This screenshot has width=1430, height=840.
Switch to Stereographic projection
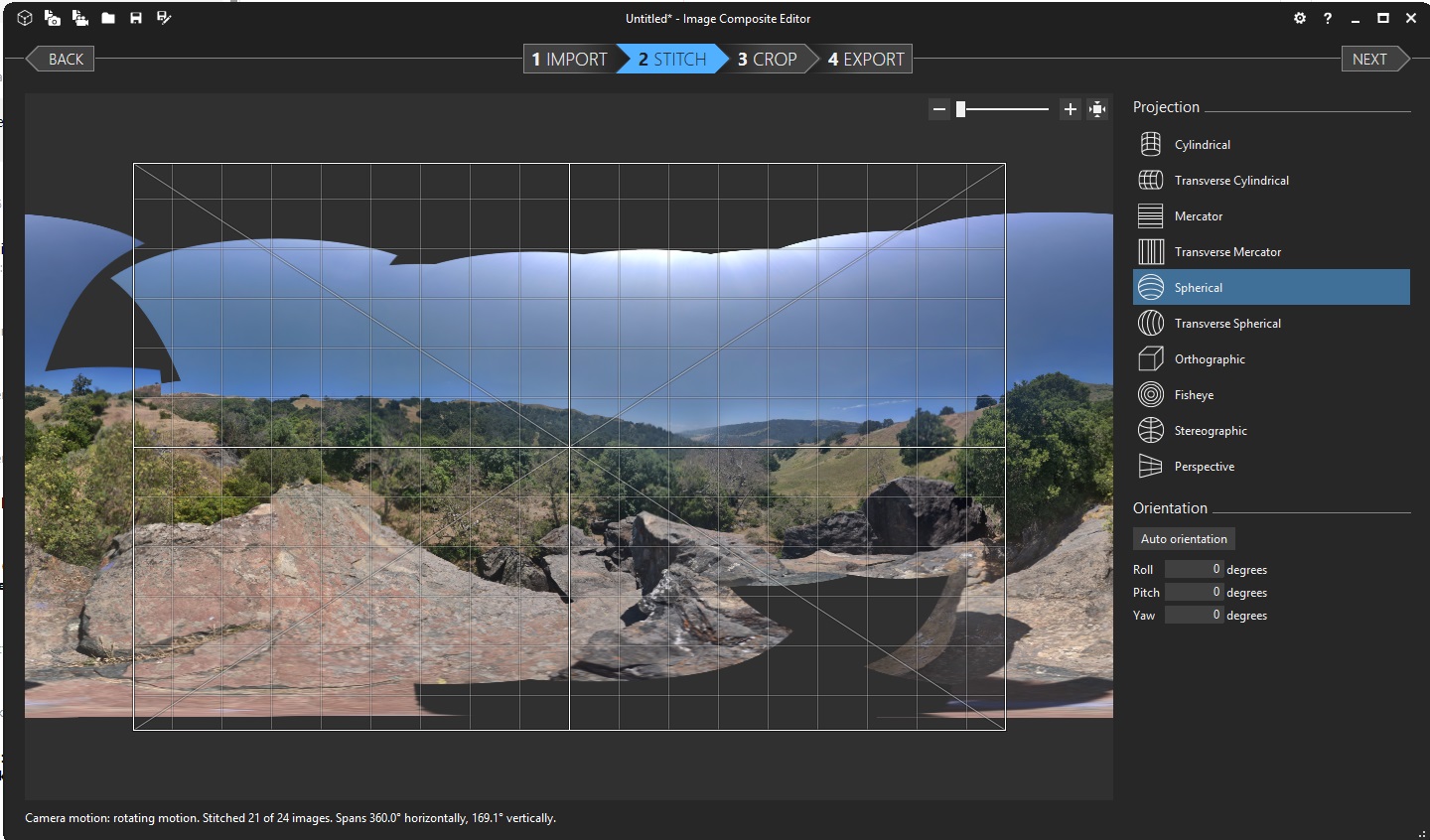point(1211,431)
